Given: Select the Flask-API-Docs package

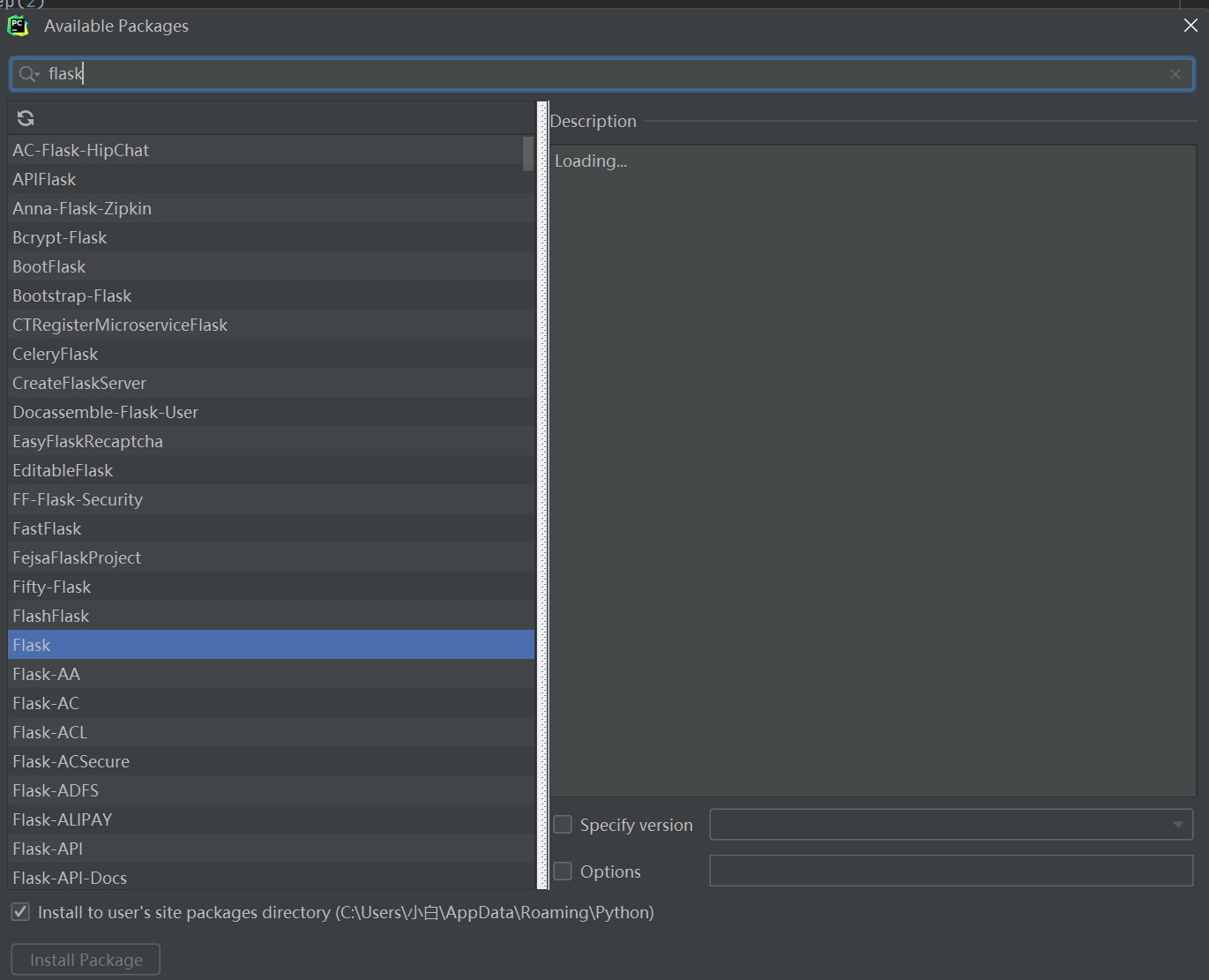Looking at the screenshot, I should pyautogui.click(x=271, y=877).
